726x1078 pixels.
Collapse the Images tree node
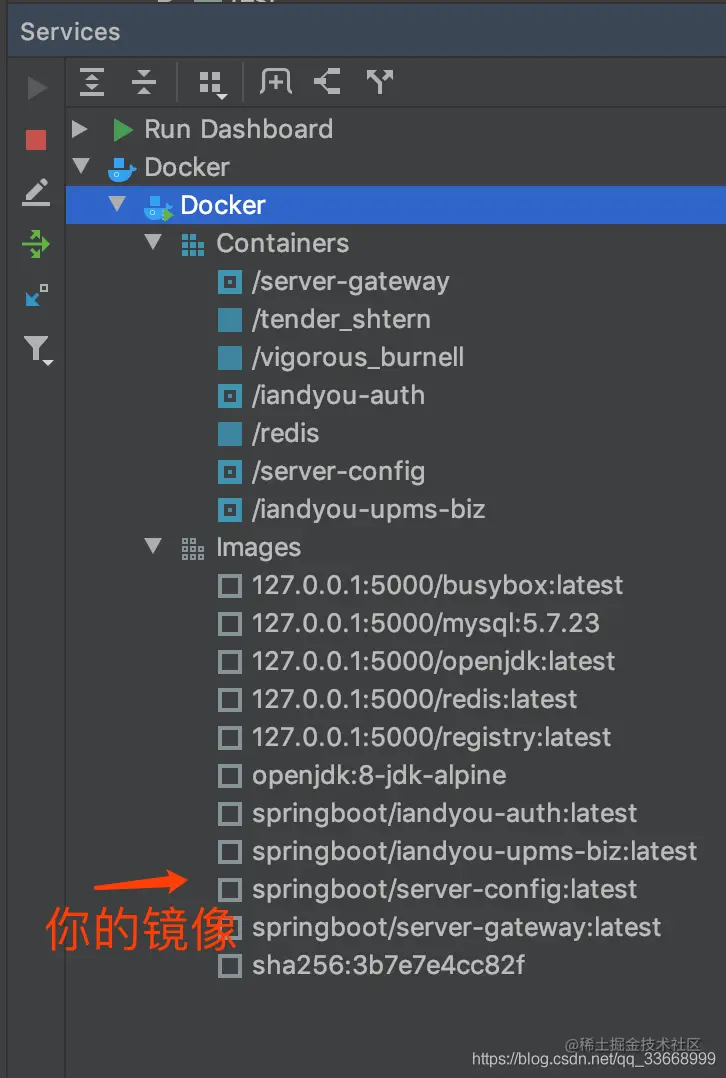click(x=153, y=547)
